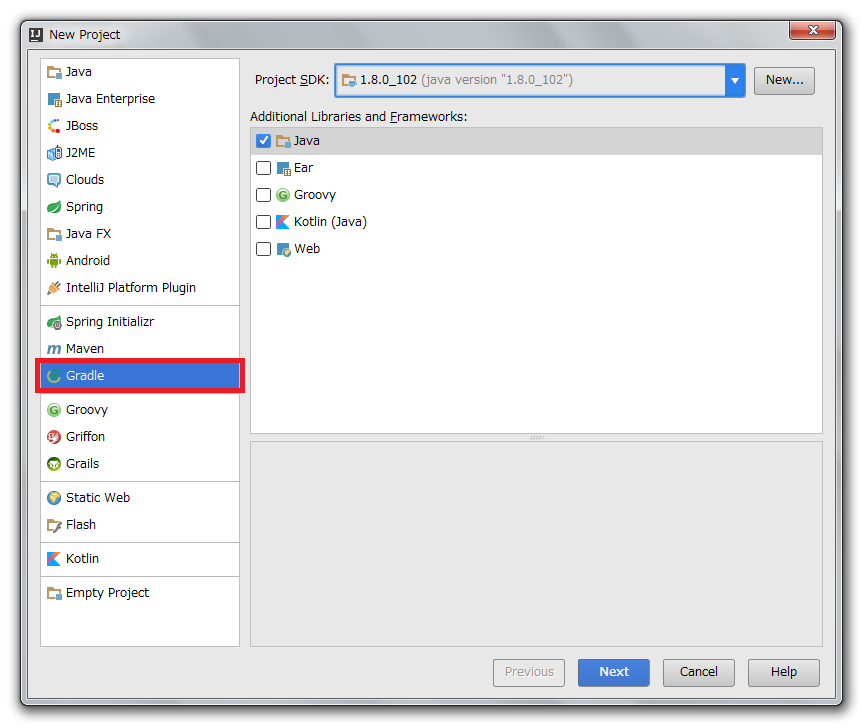
Task: Click the Kotlin (Java) framework icon
Action: pyautogui.click(x=283, y=222)
